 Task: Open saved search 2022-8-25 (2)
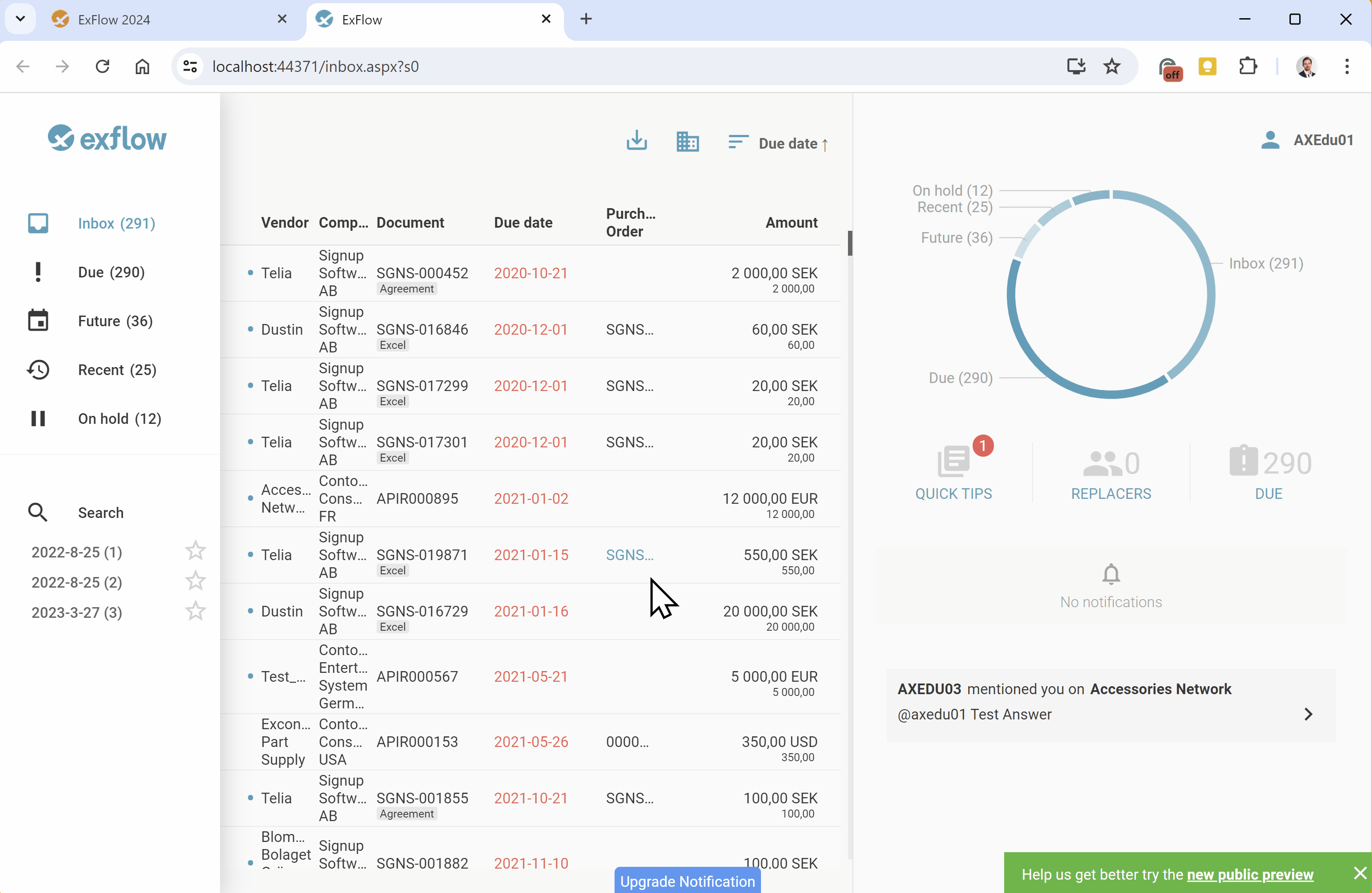tap(77, 582)
